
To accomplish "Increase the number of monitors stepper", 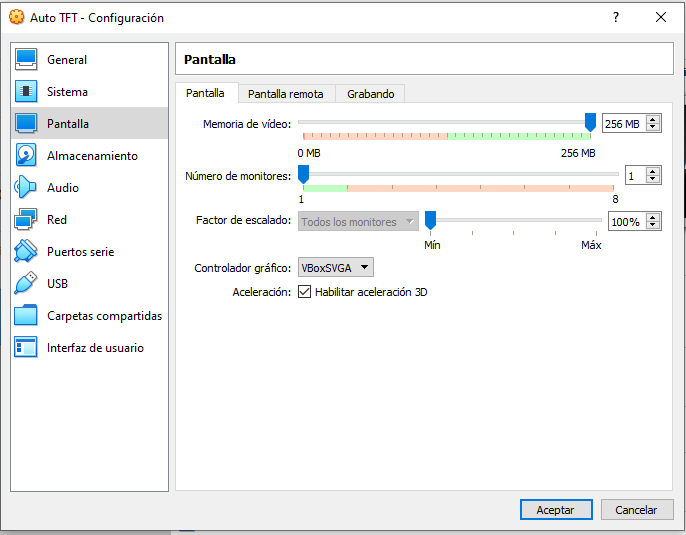I will pyautogui.click(x=653, y=171).
